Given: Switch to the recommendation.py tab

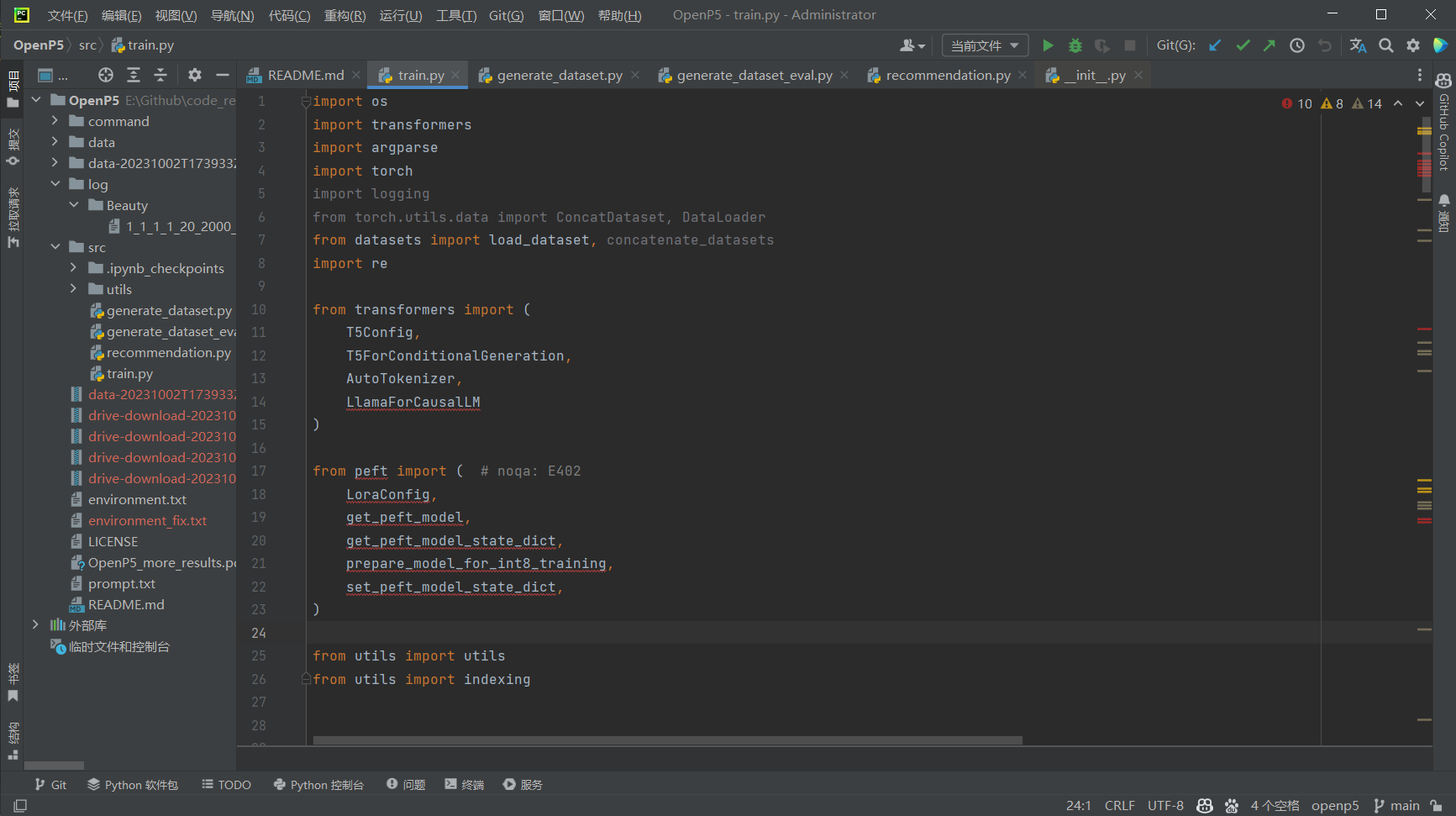Looking at the screenshot, I should pyautogui.click(x=947, y=76).
